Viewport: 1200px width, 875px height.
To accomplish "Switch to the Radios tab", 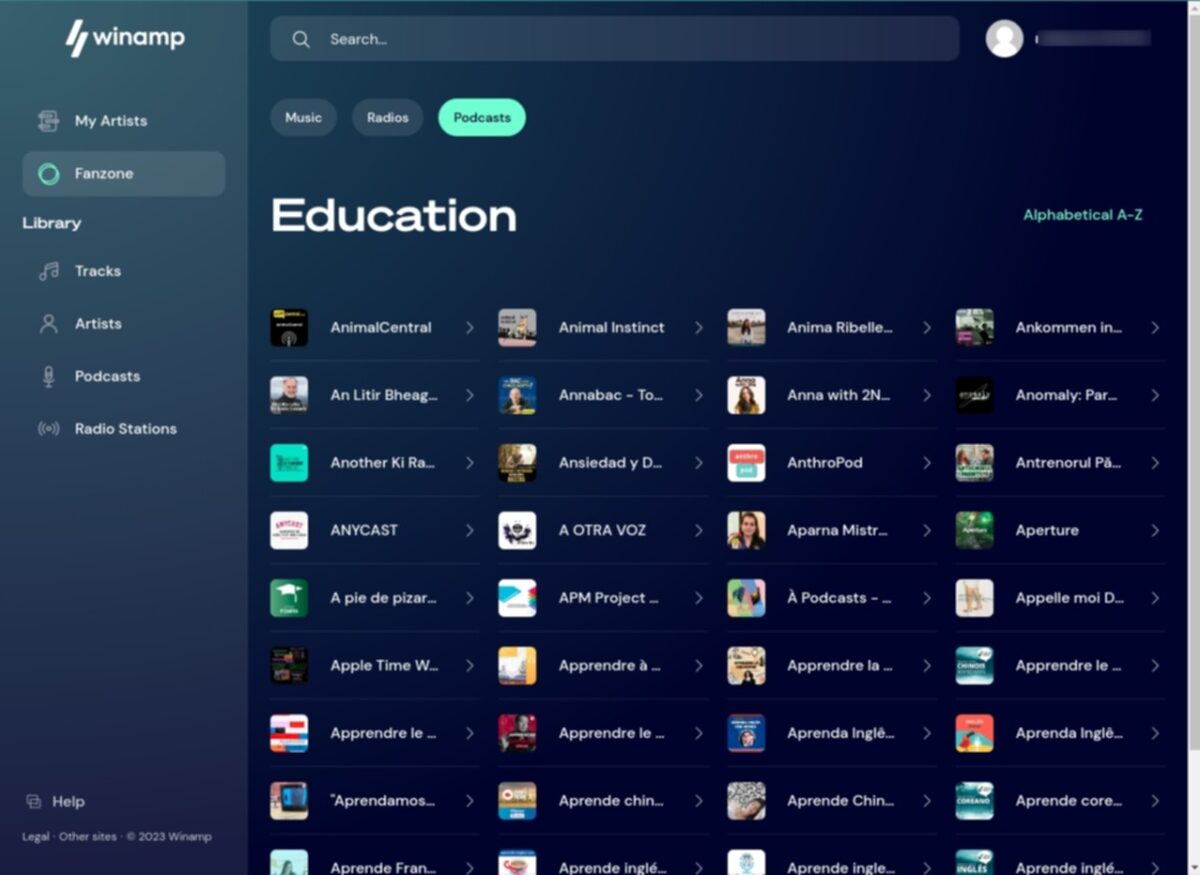I will point(388,117).
